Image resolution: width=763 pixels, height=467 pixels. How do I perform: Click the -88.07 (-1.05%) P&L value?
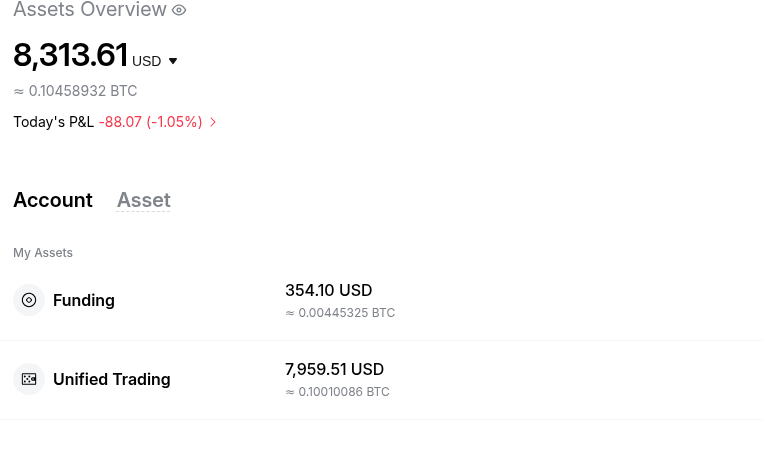tap(150, 122)
